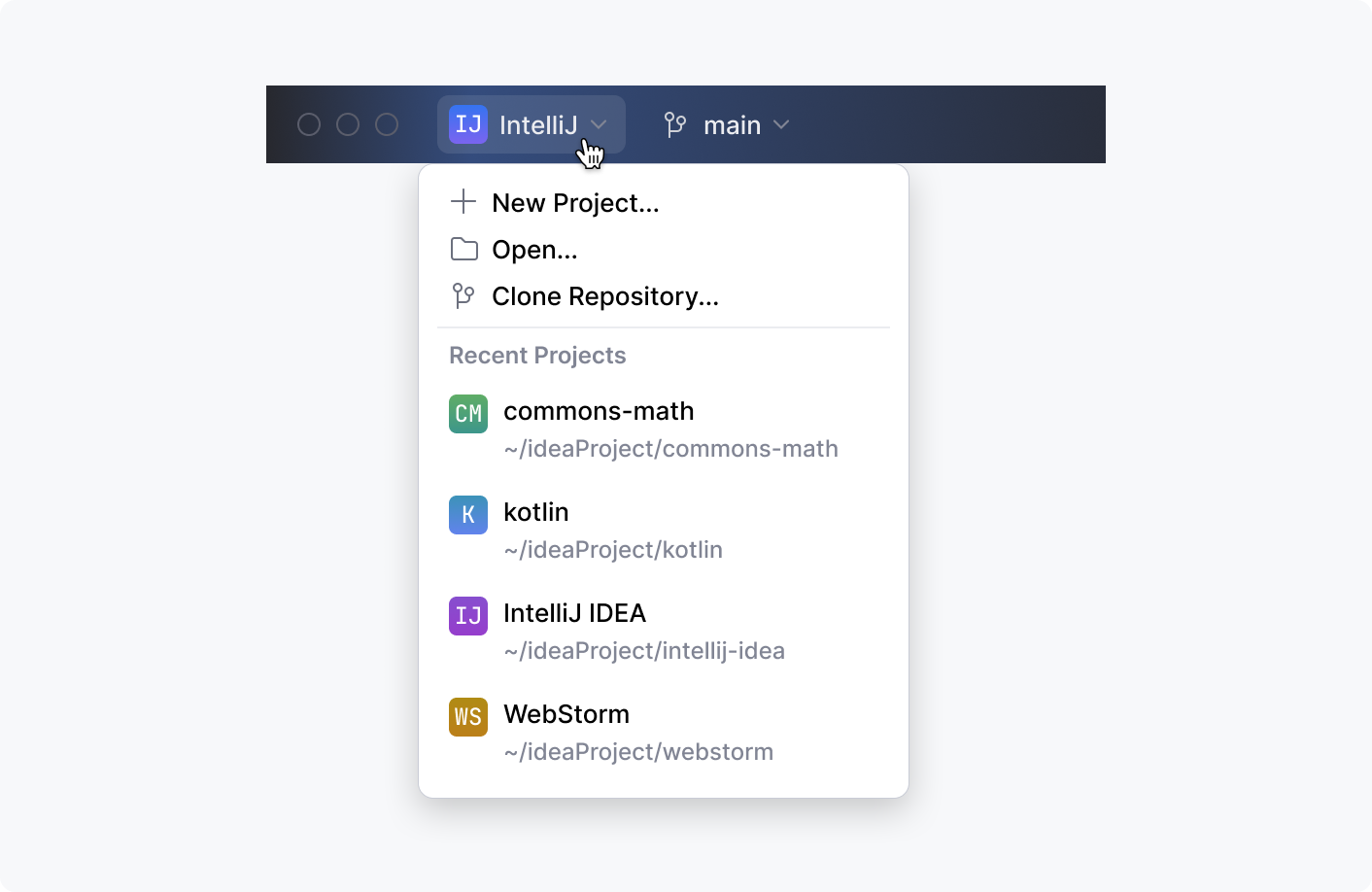Open the WebStorm recent project
1372x892 pixels.
click(x=566, y=715)
